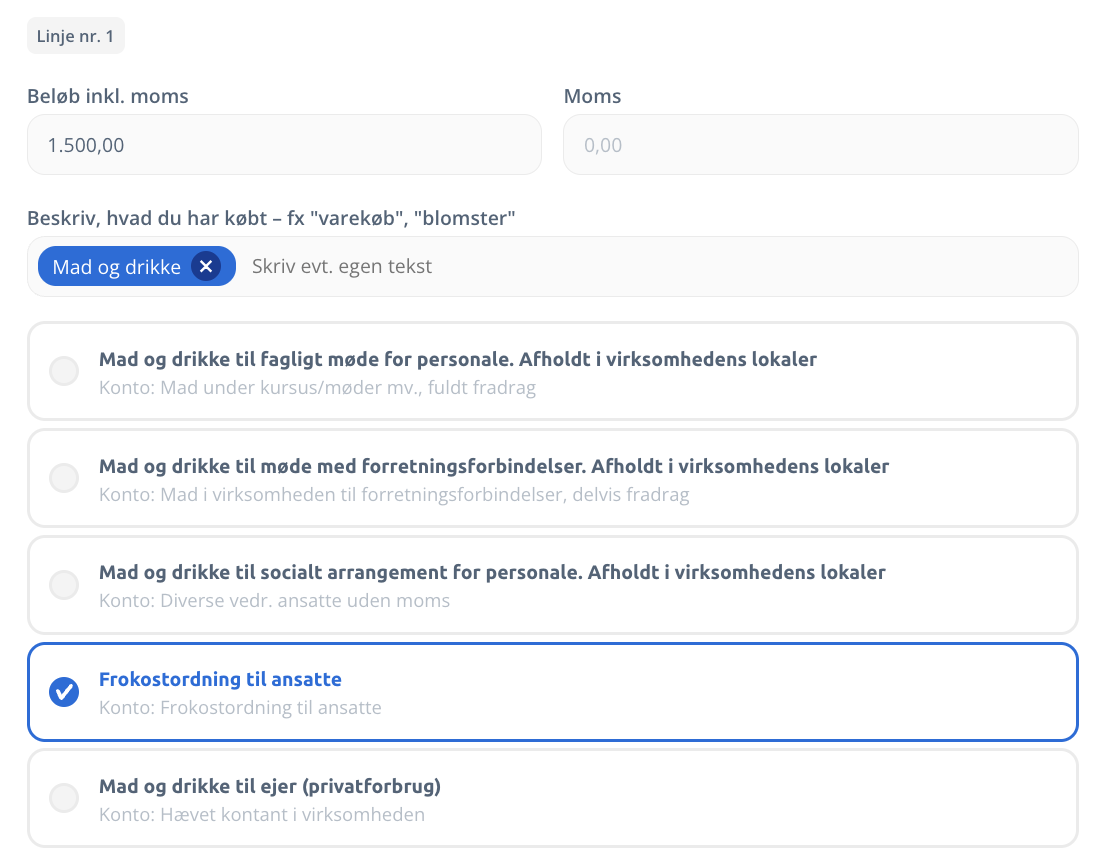Image resolution: width=1108 pixels, height=864 pixels.
Task: Click 'Konto: Frokostordning til ansatte' subtext
Action: tap(240, 708)
